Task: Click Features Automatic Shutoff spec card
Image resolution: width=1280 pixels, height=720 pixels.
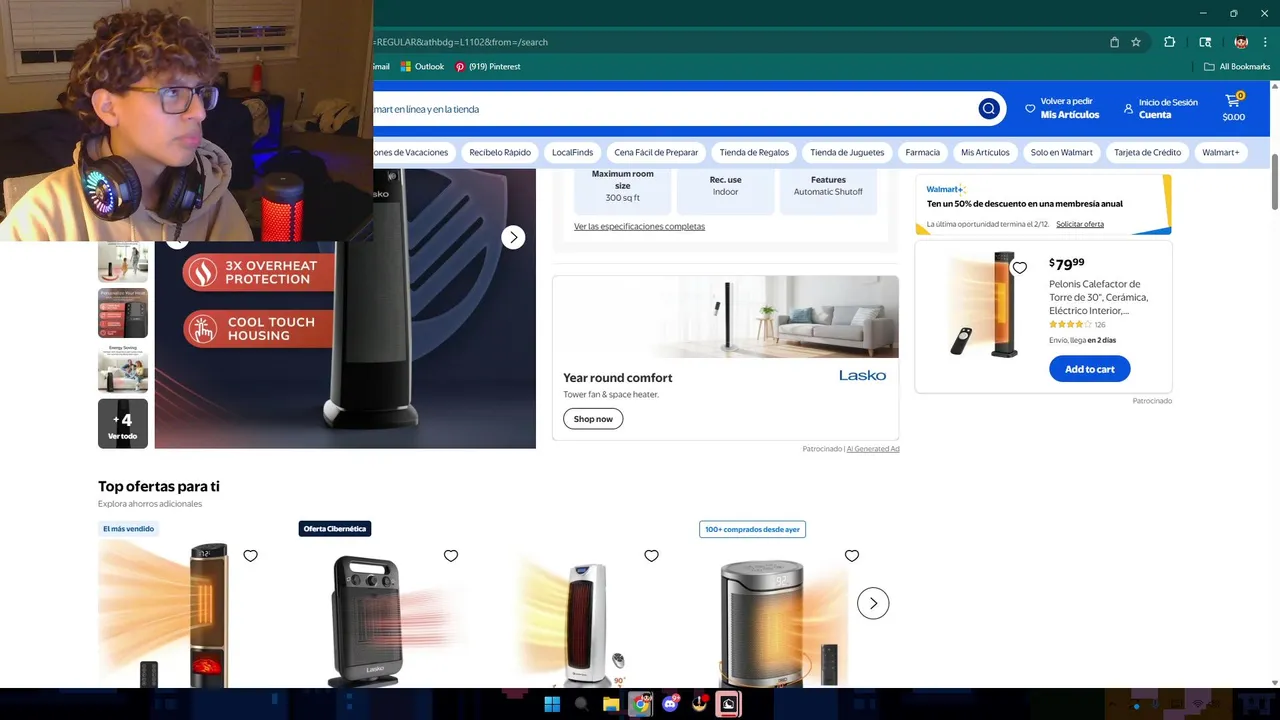Action: [828, 189]
